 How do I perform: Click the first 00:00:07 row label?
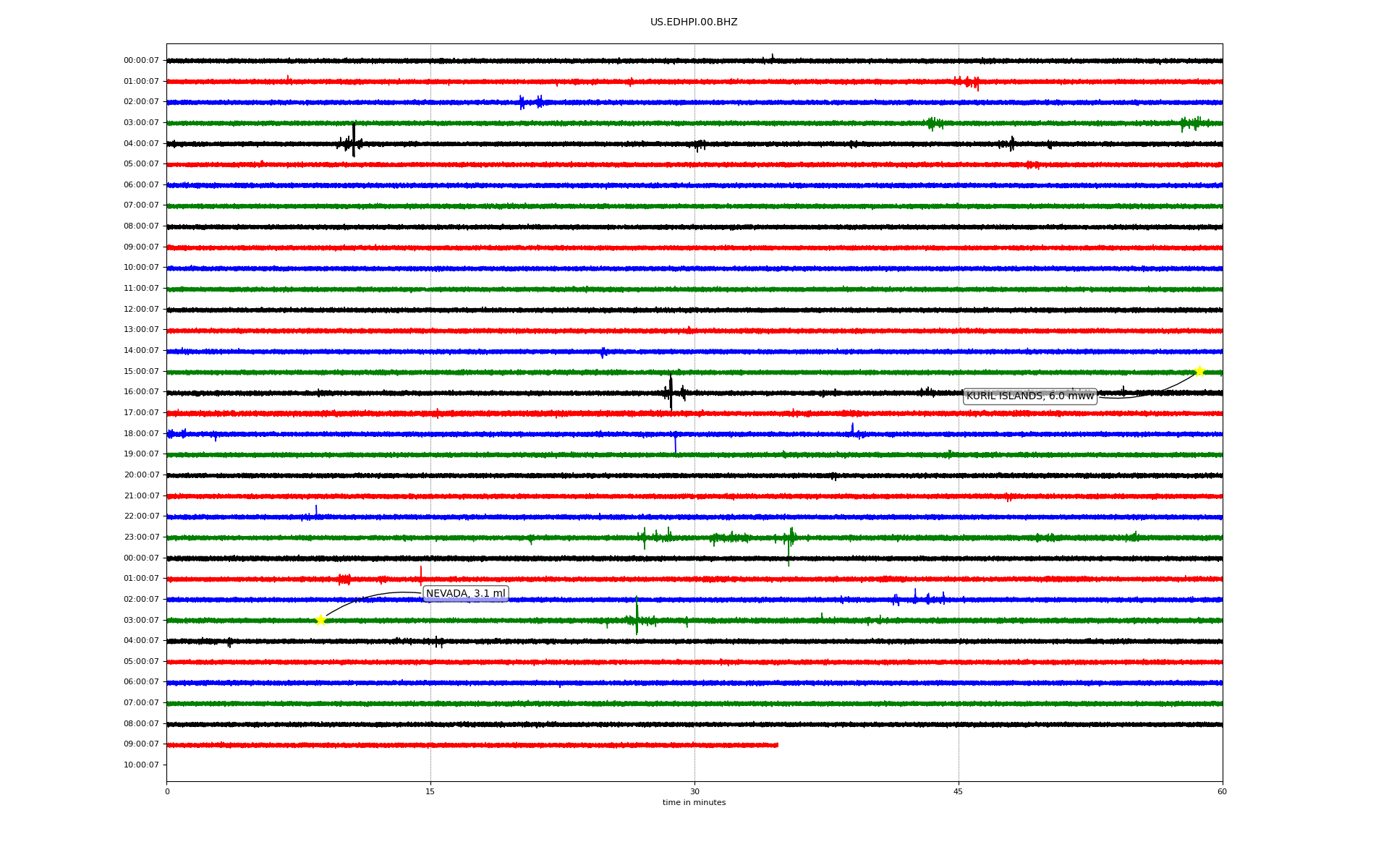[x=141, y=61]
